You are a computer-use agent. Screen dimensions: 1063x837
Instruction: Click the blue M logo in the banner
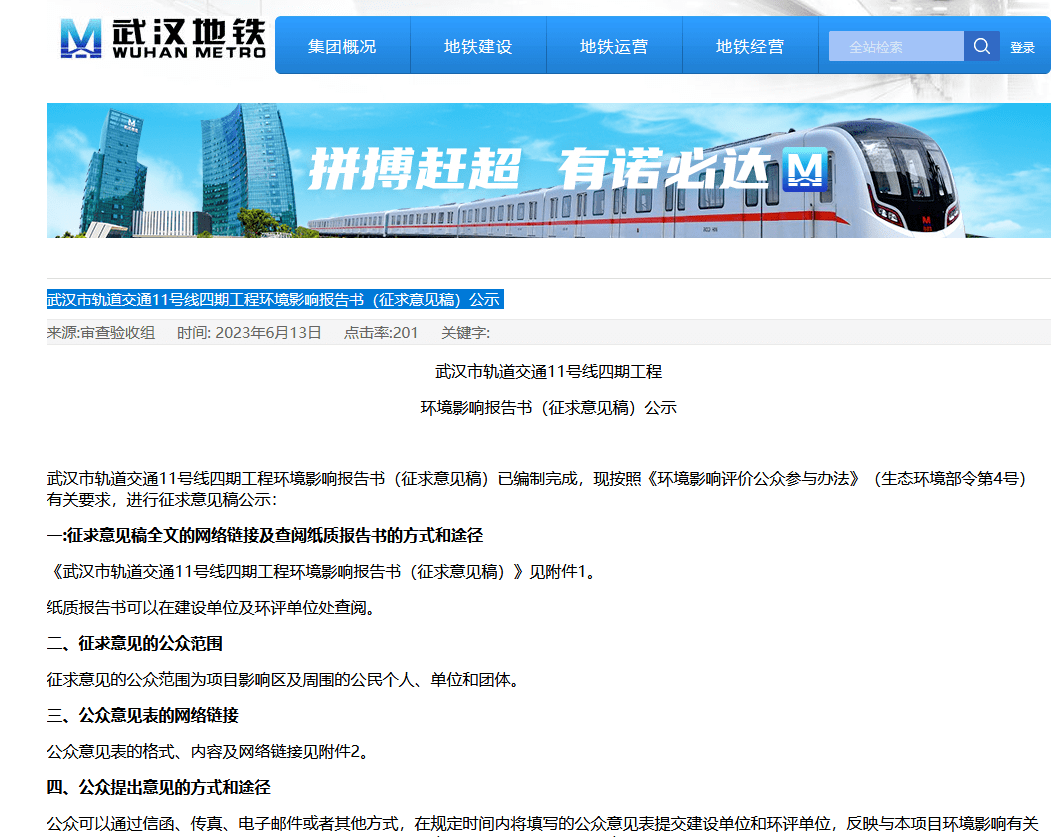coord(806,169)
